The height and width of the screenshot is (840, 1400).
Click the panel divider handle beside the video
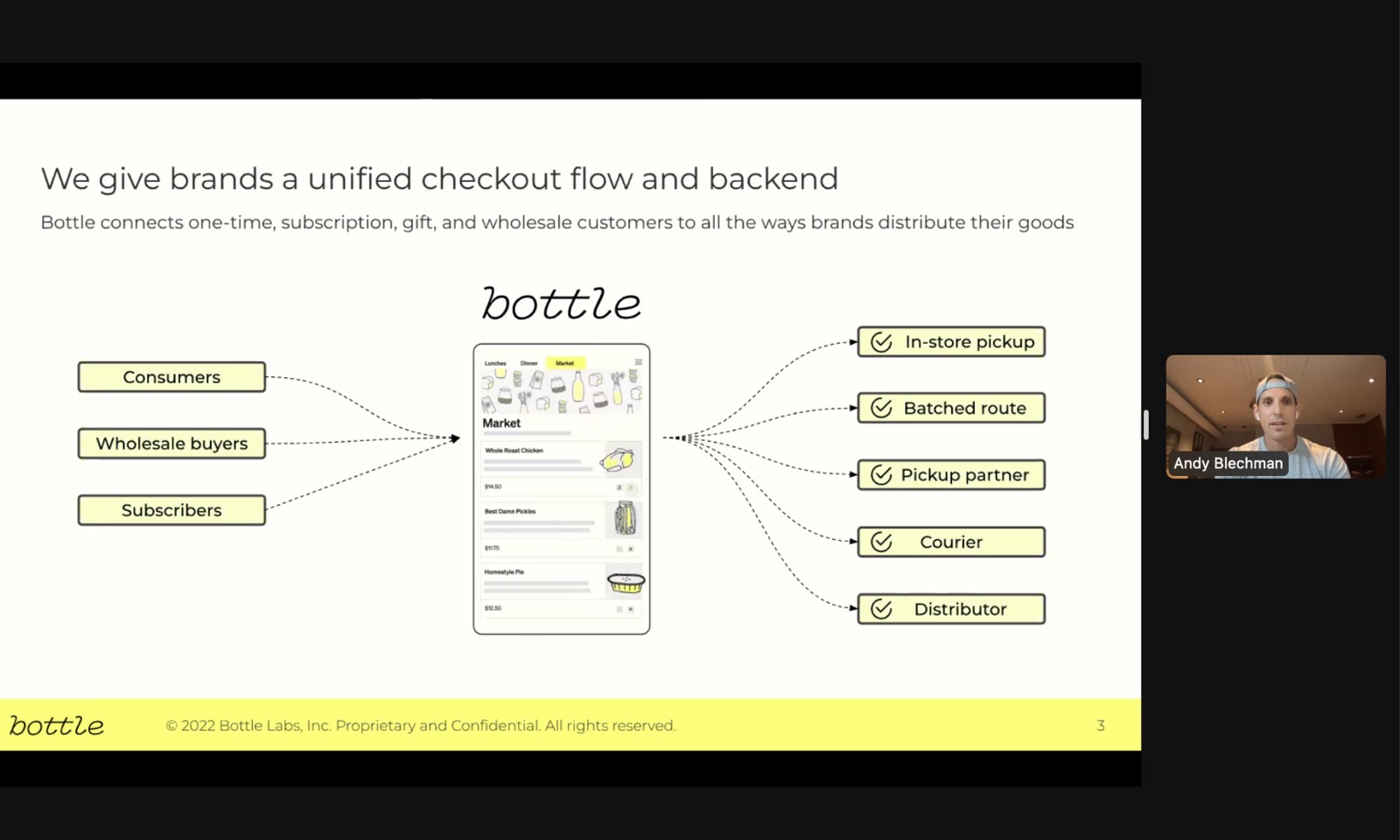(x=1145, y=424)
